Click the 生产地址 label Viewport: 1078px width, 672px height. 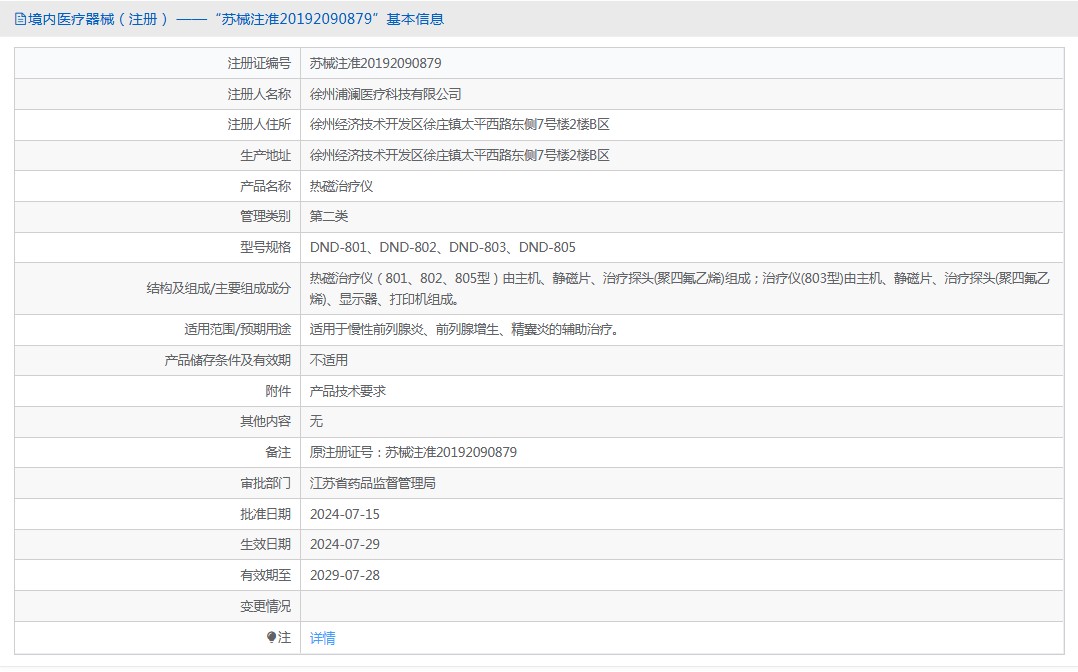click(265, 155)
